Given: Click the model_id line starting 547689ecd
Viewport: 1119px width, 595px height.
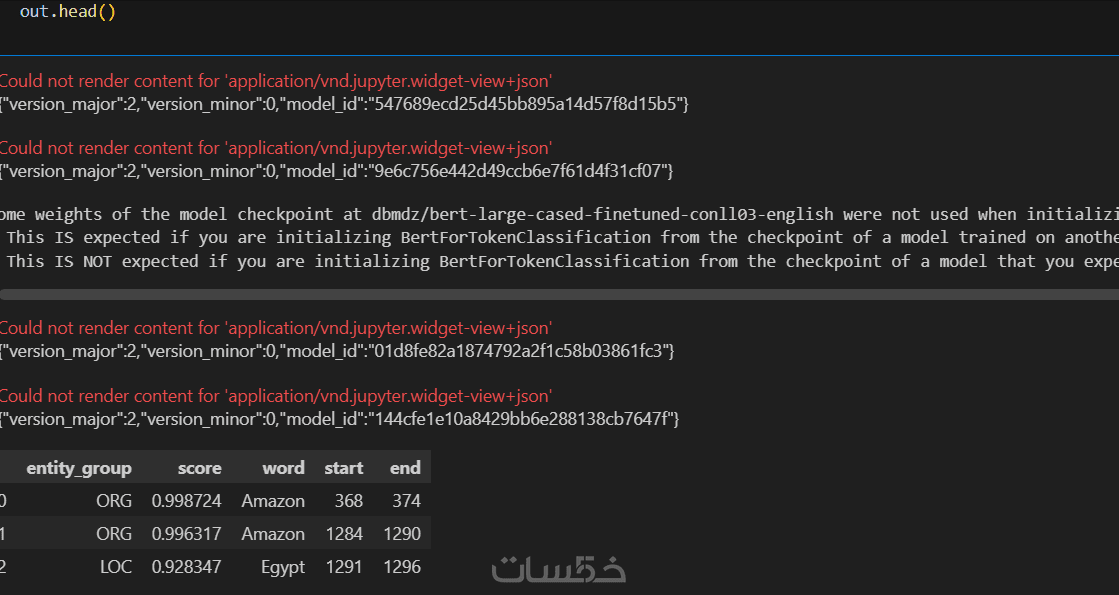Looking at the screenshot, I should (x=345, y=104).
